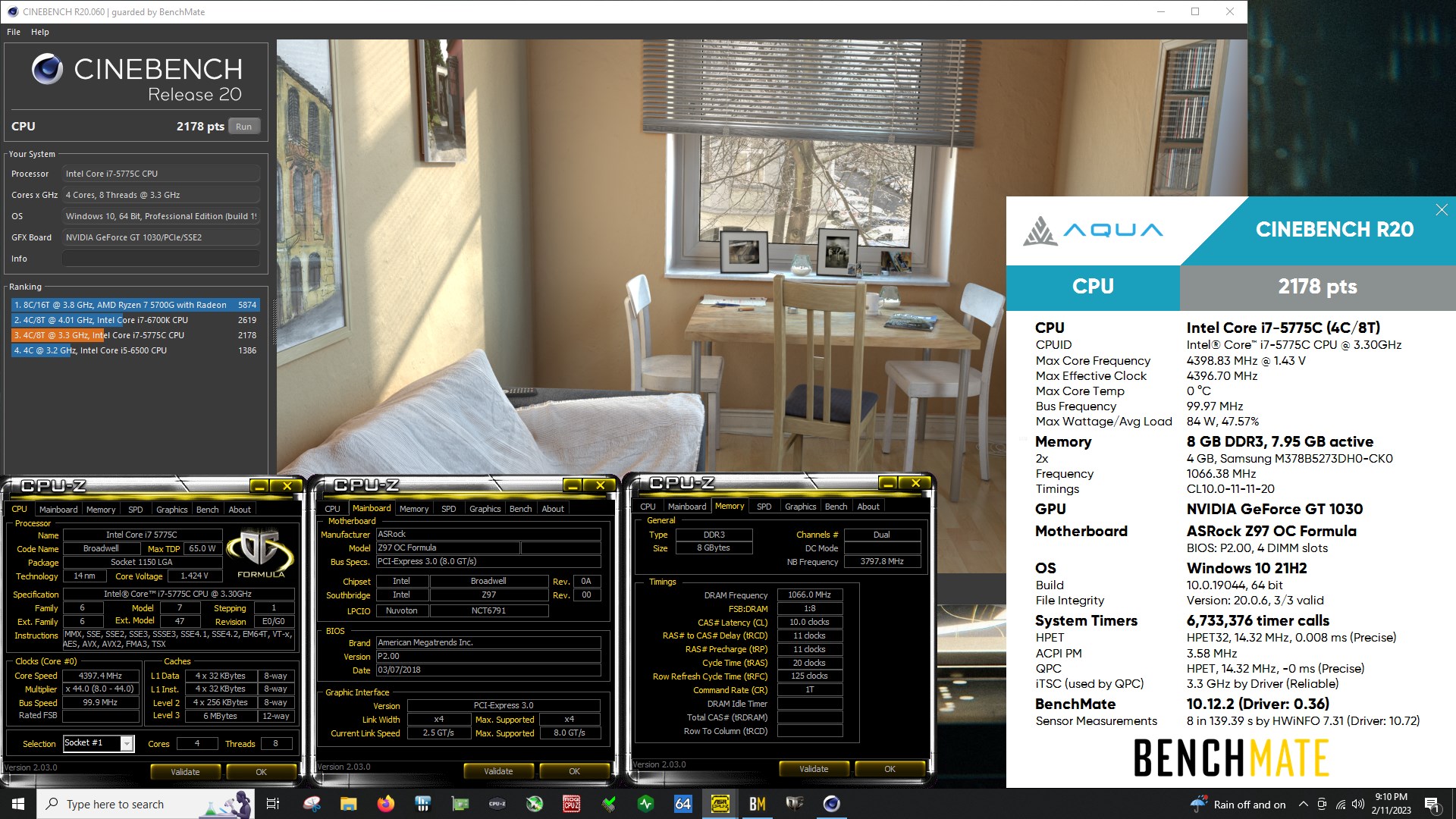Click the OC Formula taskbar icon
The height and width of the screenshot is (819, 1456).
[x=795, y=804]
